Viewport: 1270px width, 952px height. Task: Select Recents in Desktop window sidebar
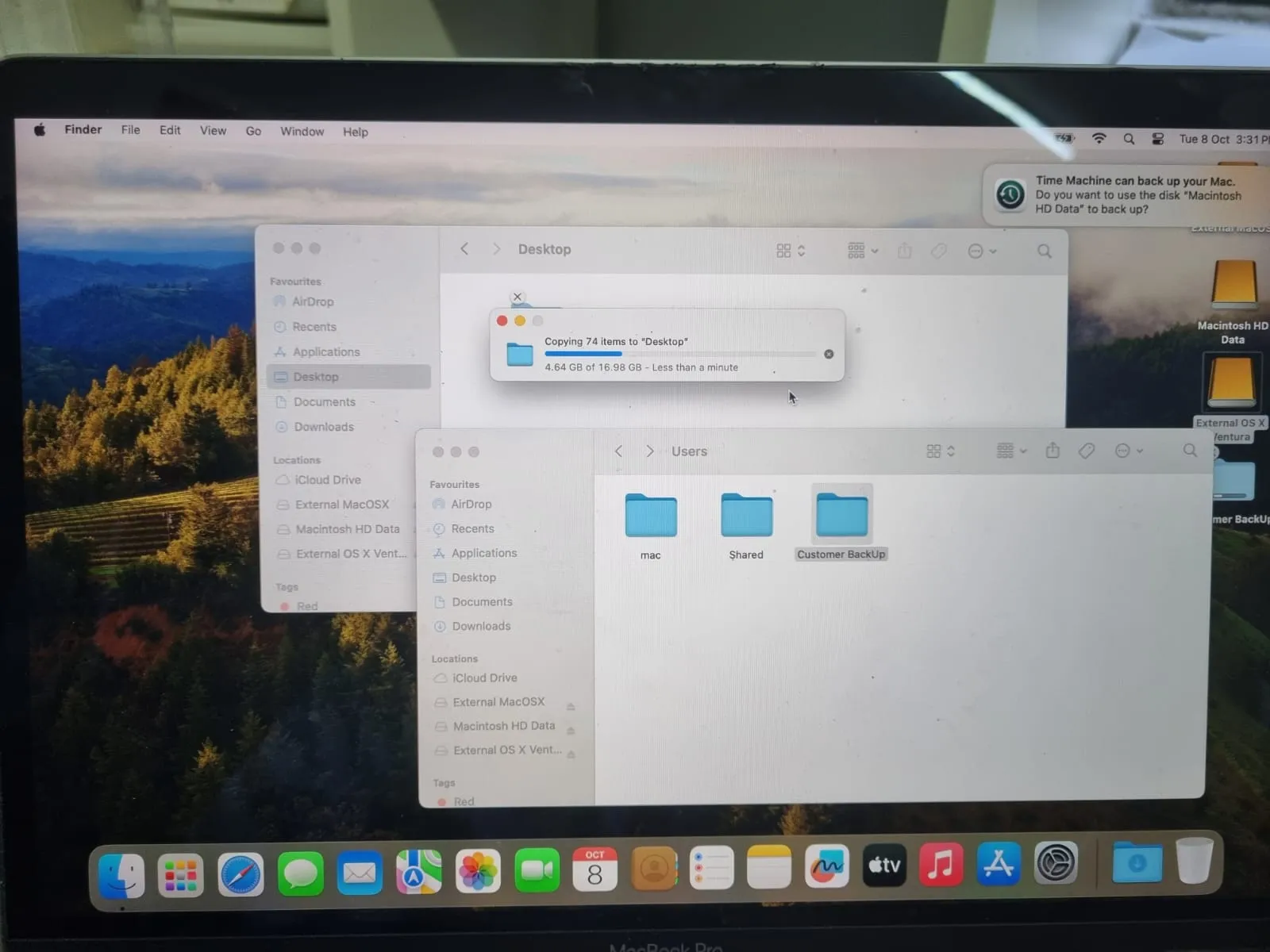tap(314, 327)
